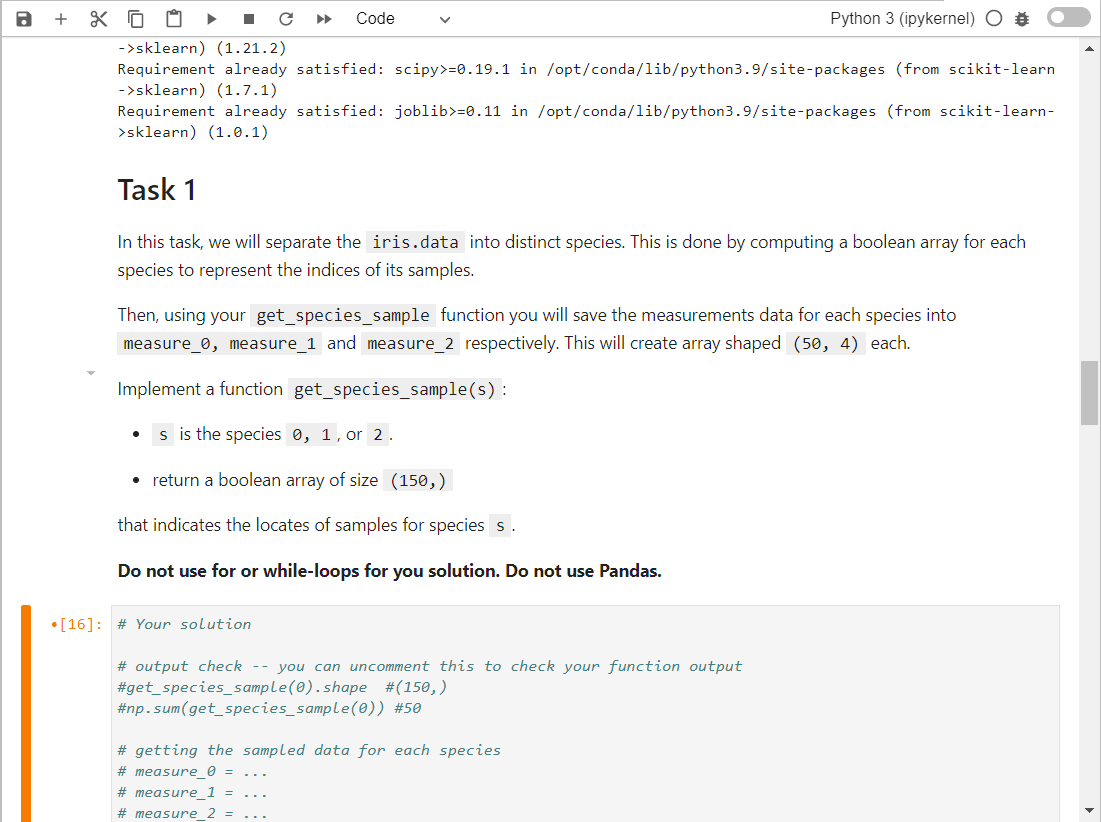Click the "# Your solution" comment line
1101x822 pixels.
[x=184, y=624]
